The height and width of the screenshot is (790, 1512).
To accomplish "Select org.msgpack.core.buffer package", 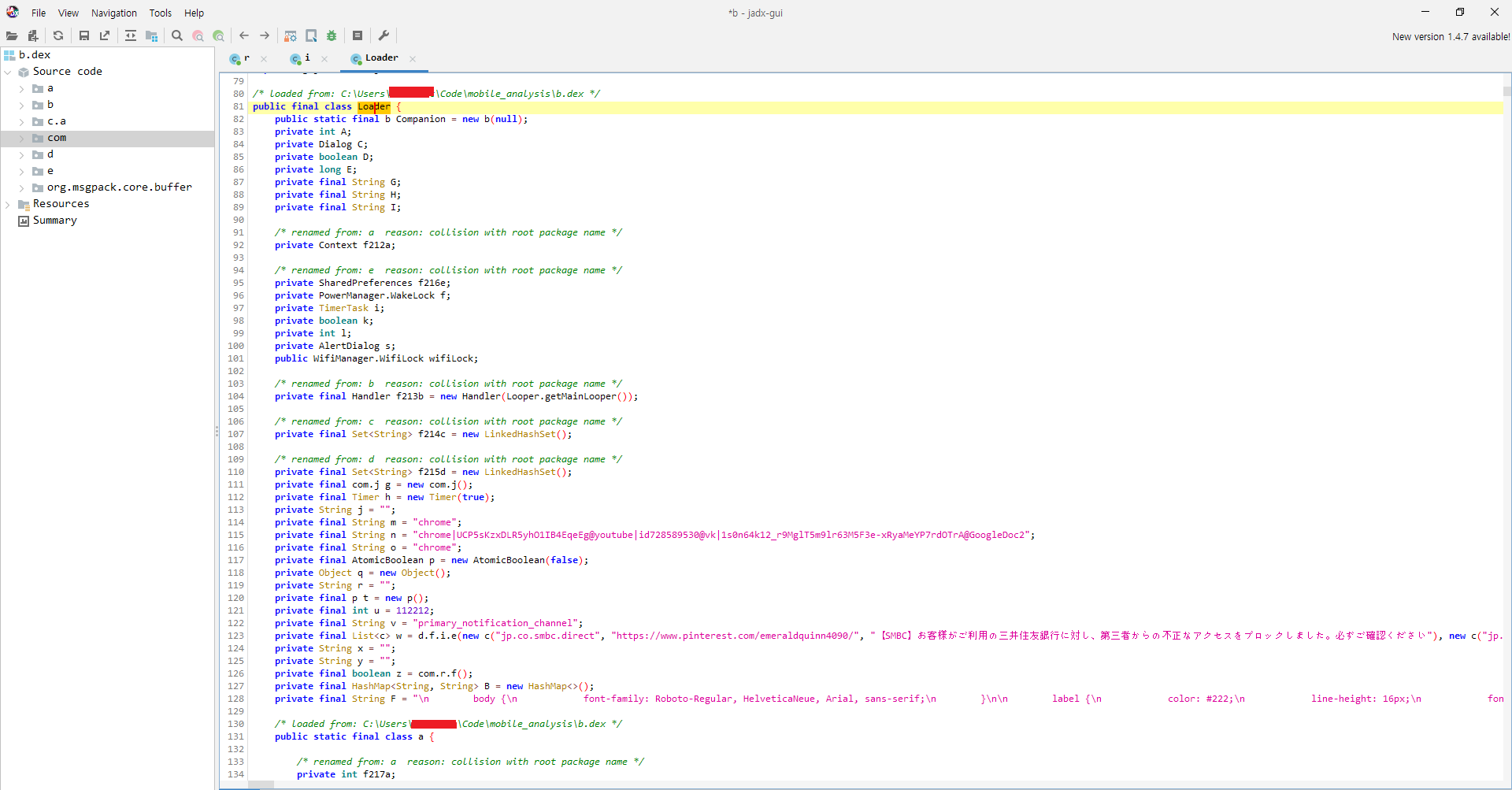I will [x=120, y=187].
